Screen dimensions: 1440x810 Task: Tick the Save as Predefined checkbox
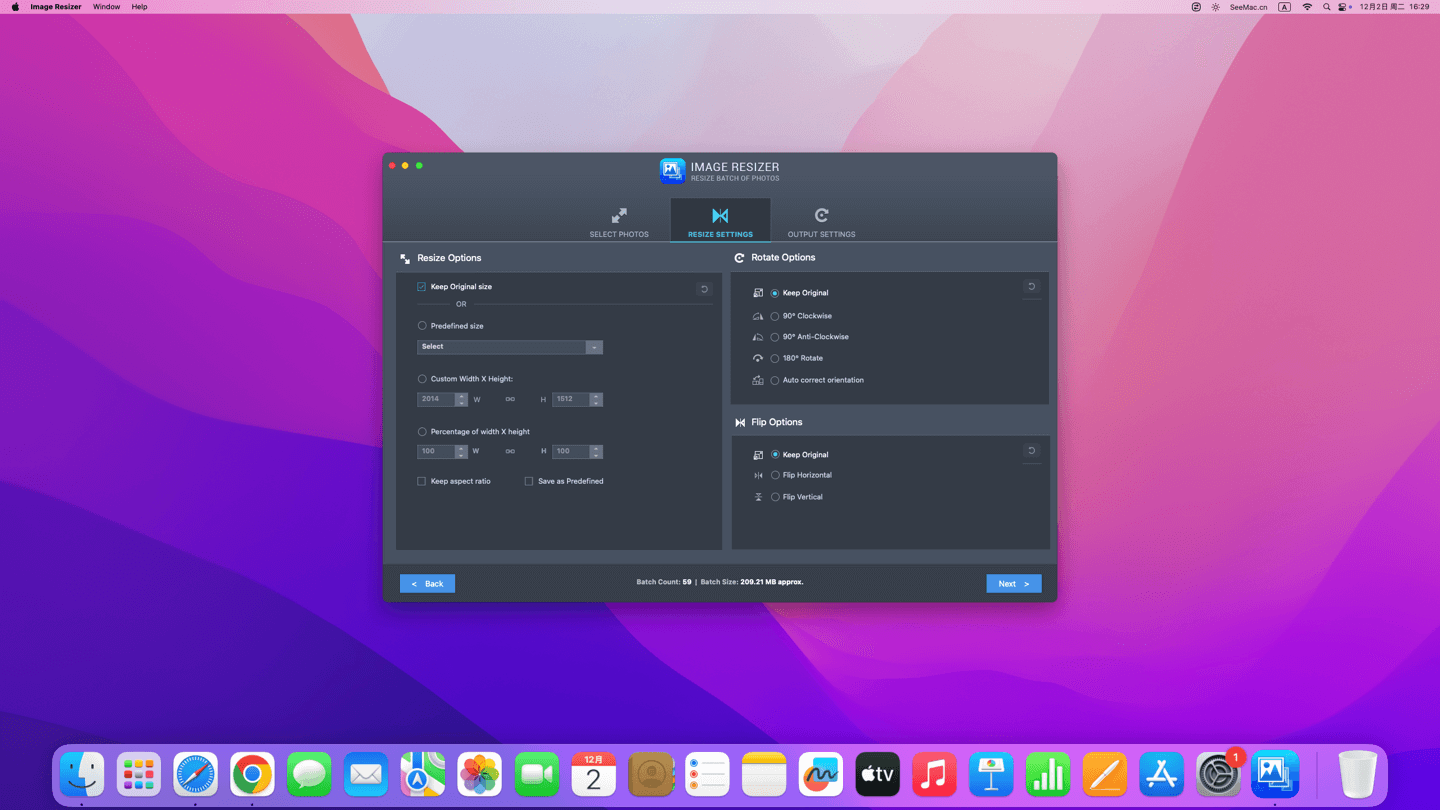[x=529, y=481]
